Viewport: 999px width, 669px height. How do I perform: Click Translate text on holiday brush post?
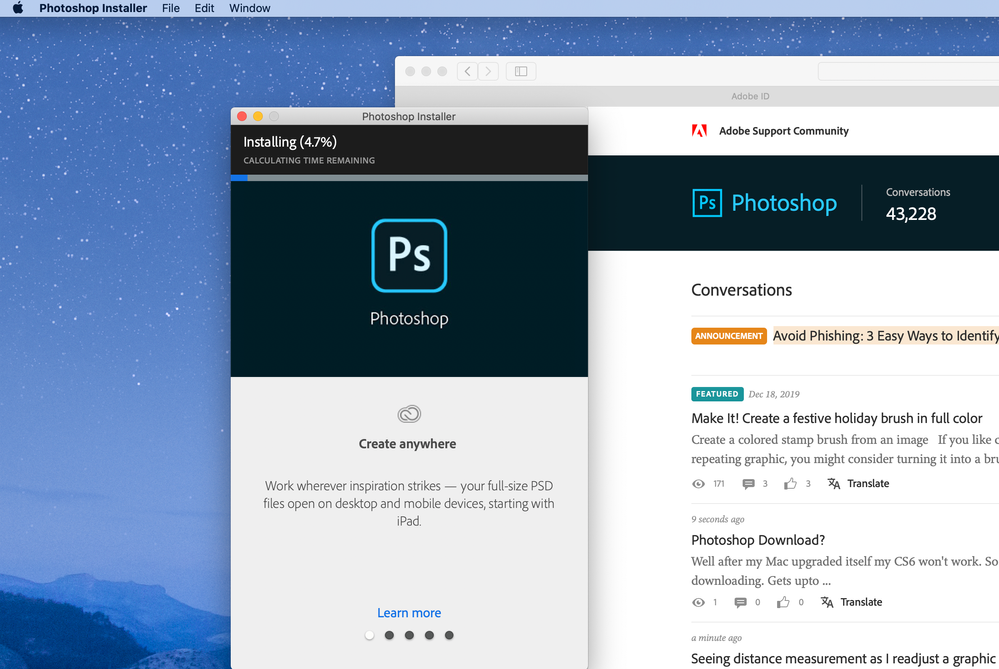coord(868,484)
